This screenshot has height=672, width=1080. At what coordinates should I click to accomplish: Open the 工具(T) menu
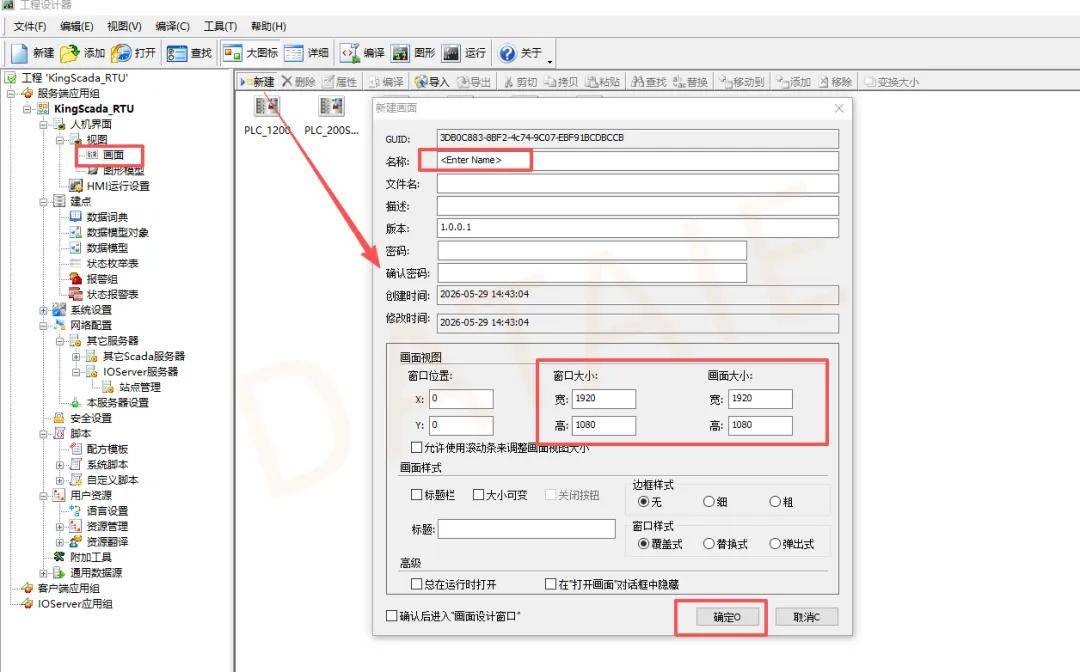(220, 26)
